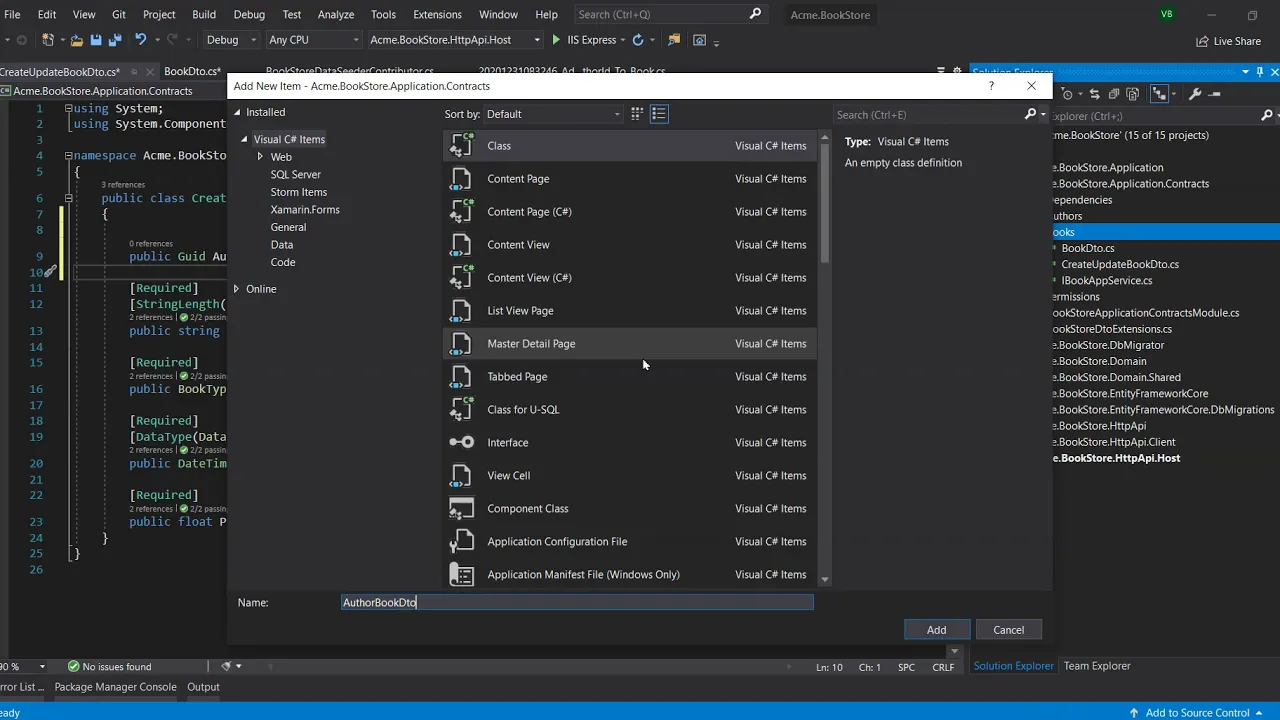The image size is (1280, 720).
Task: Select the Xamarin.Forms category
Action: 305,210
